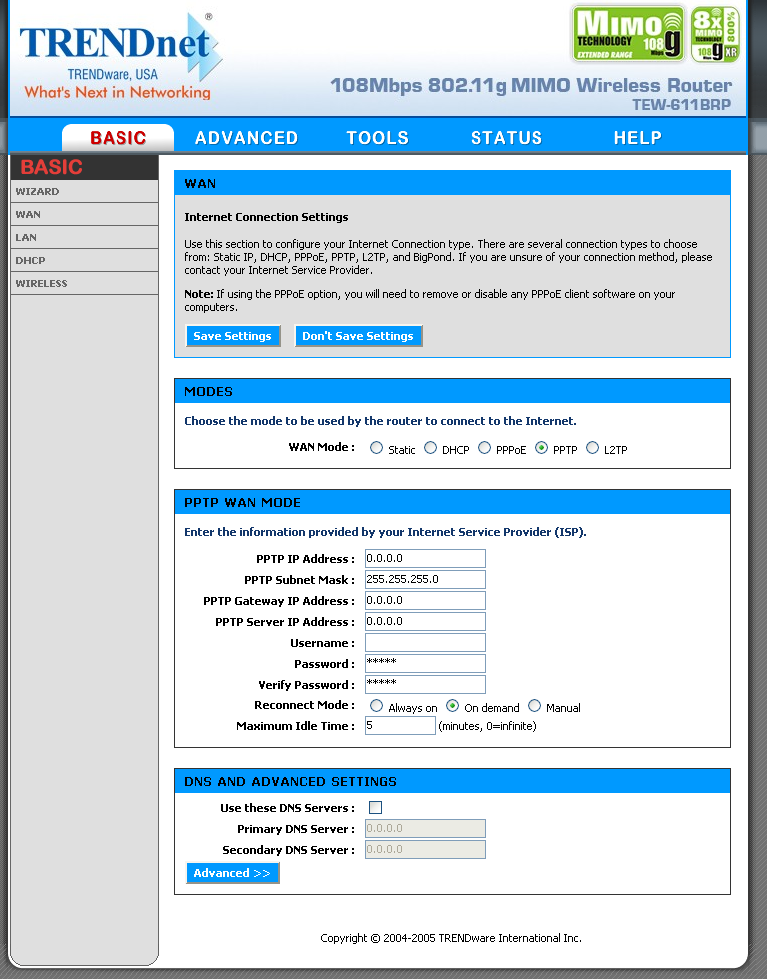The width and height of the screenshot is (767, 979).
Task: Open the TOOLS tab
Action: click(x=378, y=137)
